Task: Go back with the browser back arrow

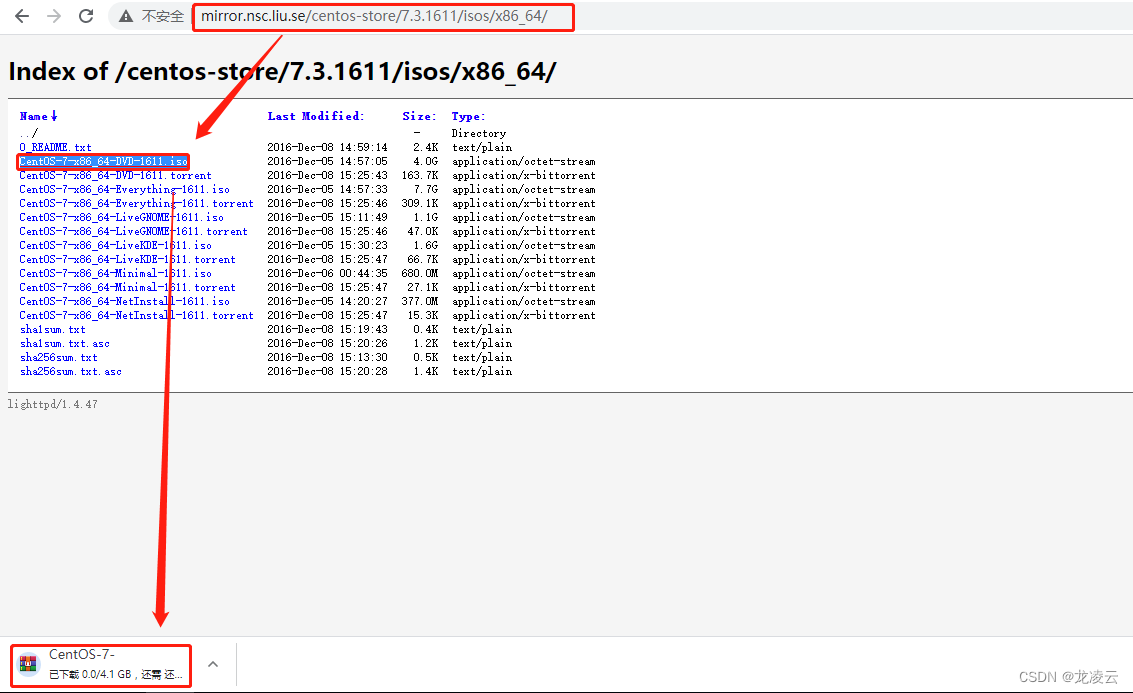Action: [22, 16]
